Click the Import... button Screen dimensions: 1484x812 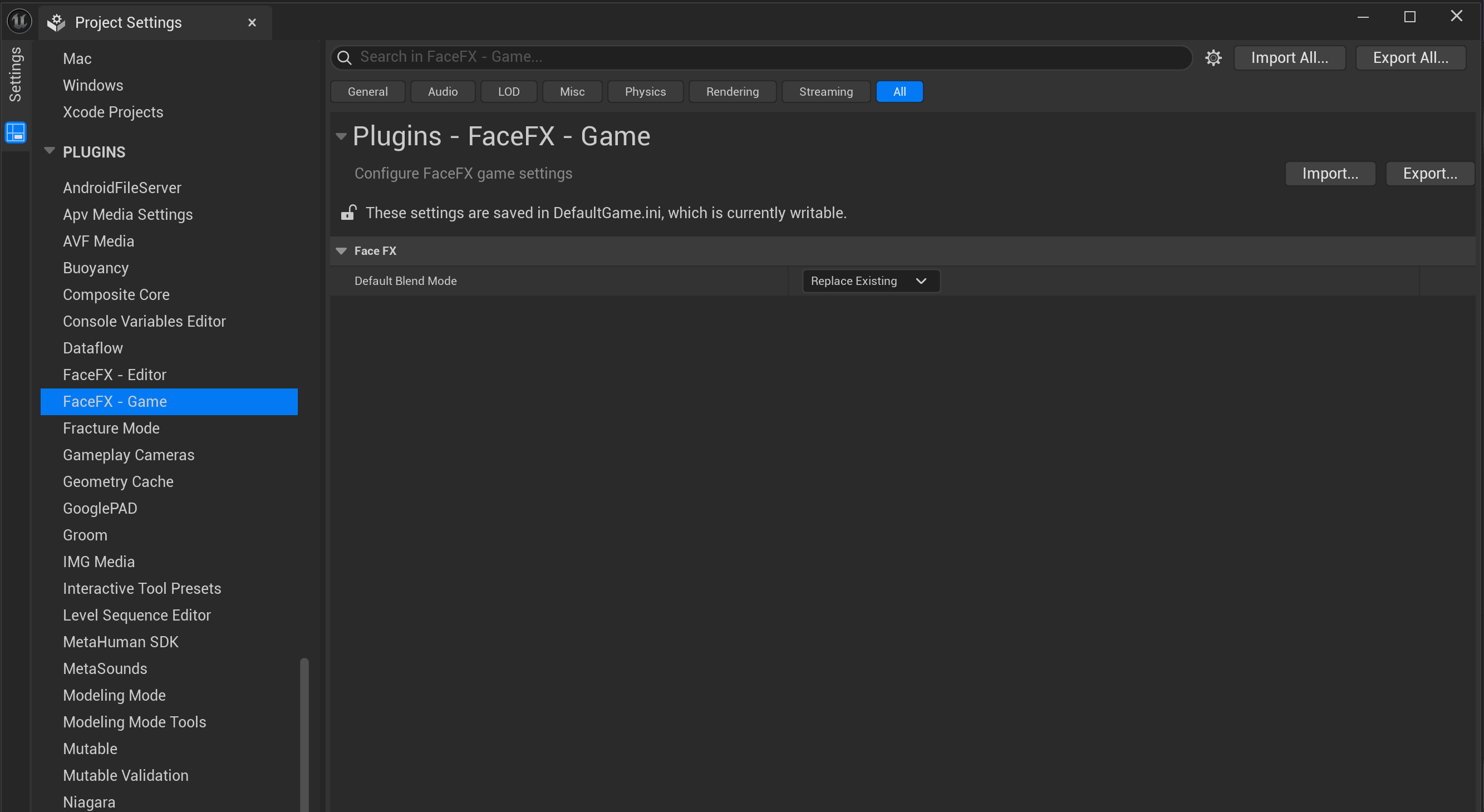tap(1330, 173)
